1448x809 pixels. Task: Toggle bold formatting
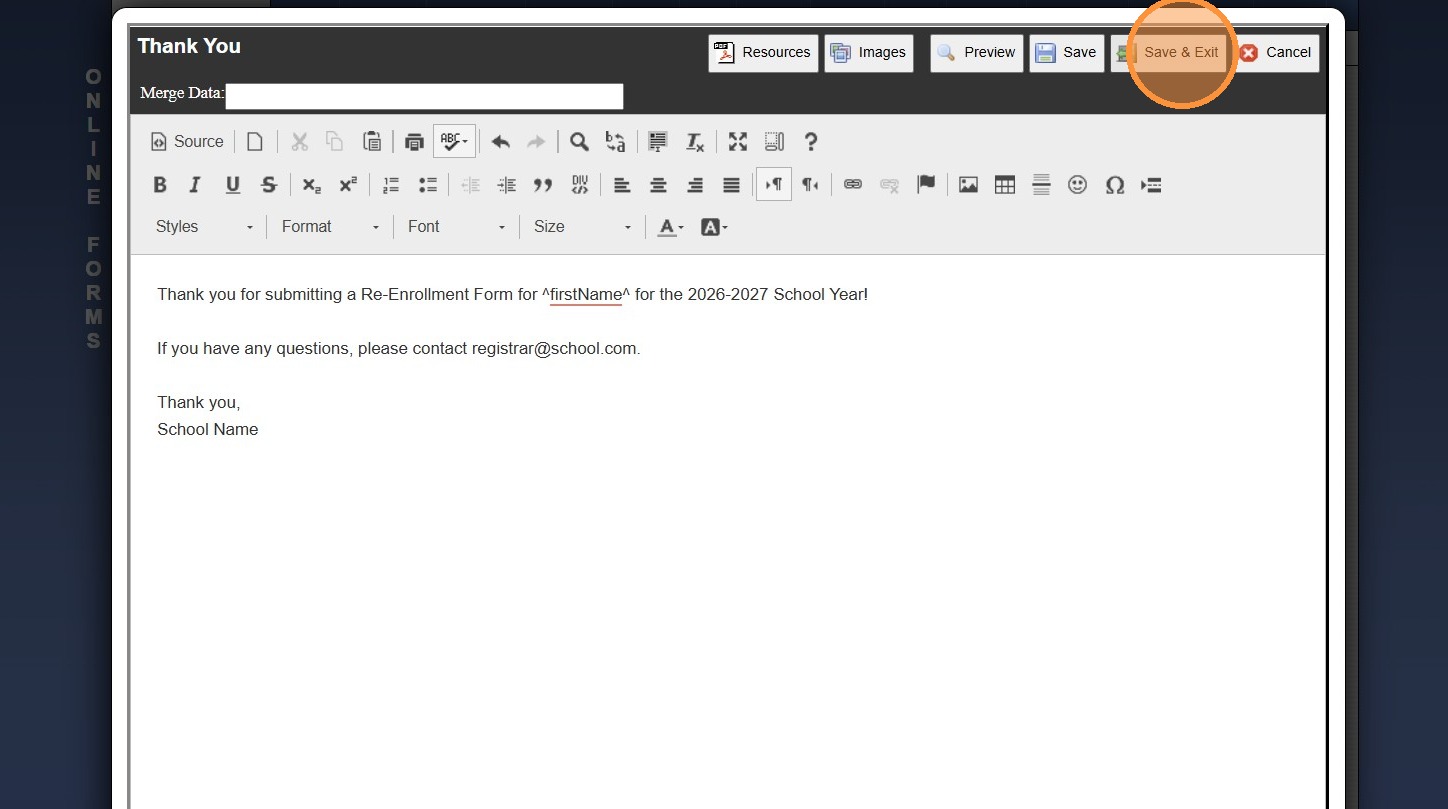[159, 185]
